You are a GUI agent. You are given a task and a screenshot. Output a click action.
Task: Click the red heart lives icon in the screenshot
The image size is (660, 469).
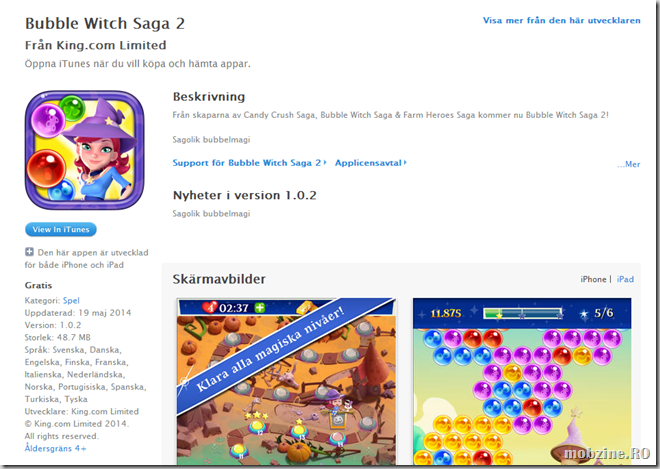click(209, 307)
